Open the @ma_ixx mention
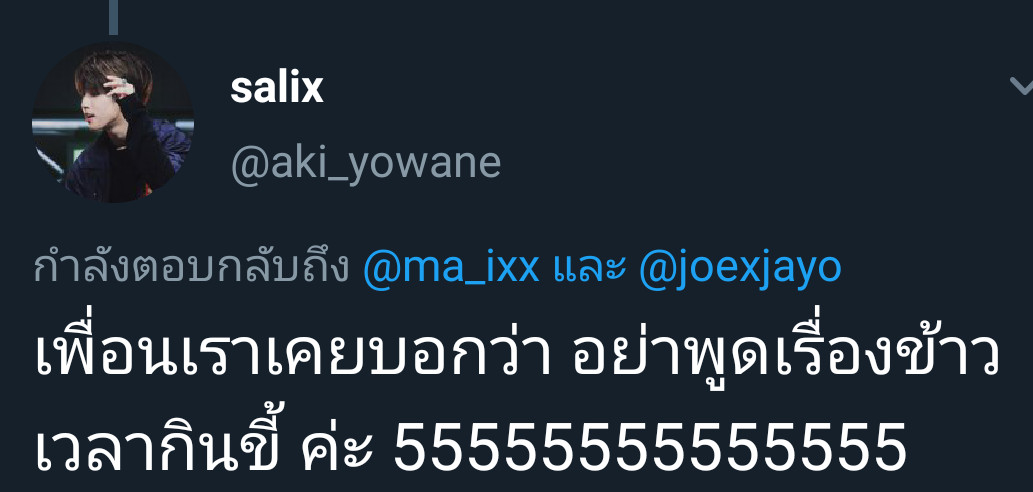The width and height of the screenshot is (1033, 492). (451, 268)
